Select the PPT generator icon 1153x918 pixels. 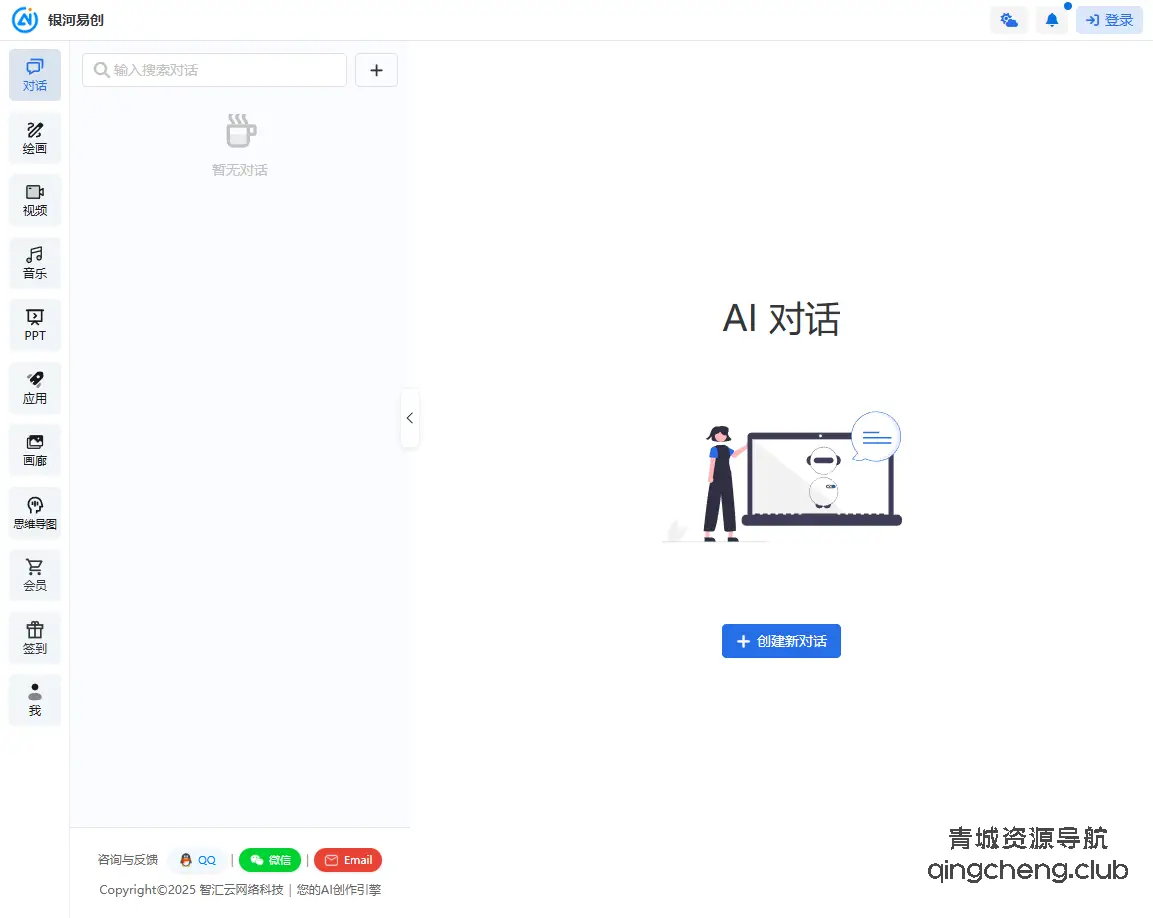(34, 324)
